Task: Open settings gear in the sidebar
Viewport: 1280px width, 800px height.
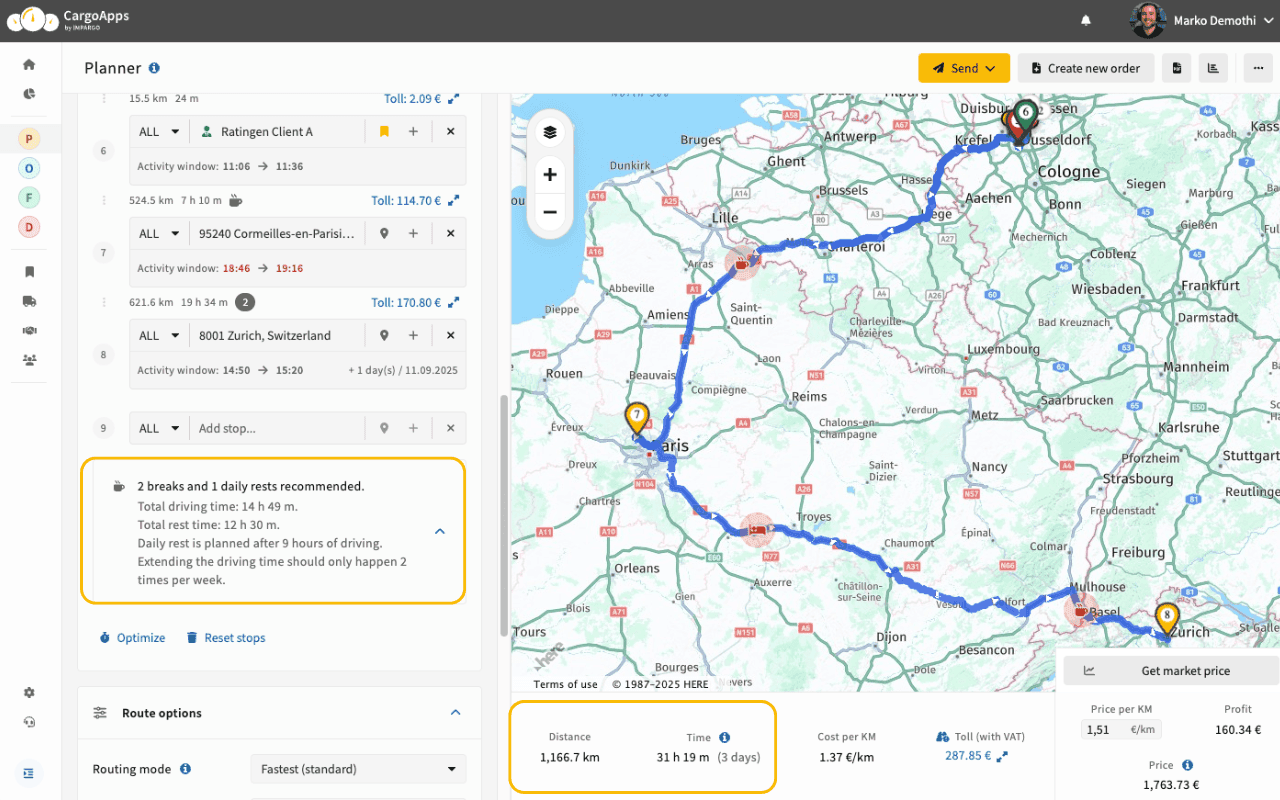Action: (29, 693)
